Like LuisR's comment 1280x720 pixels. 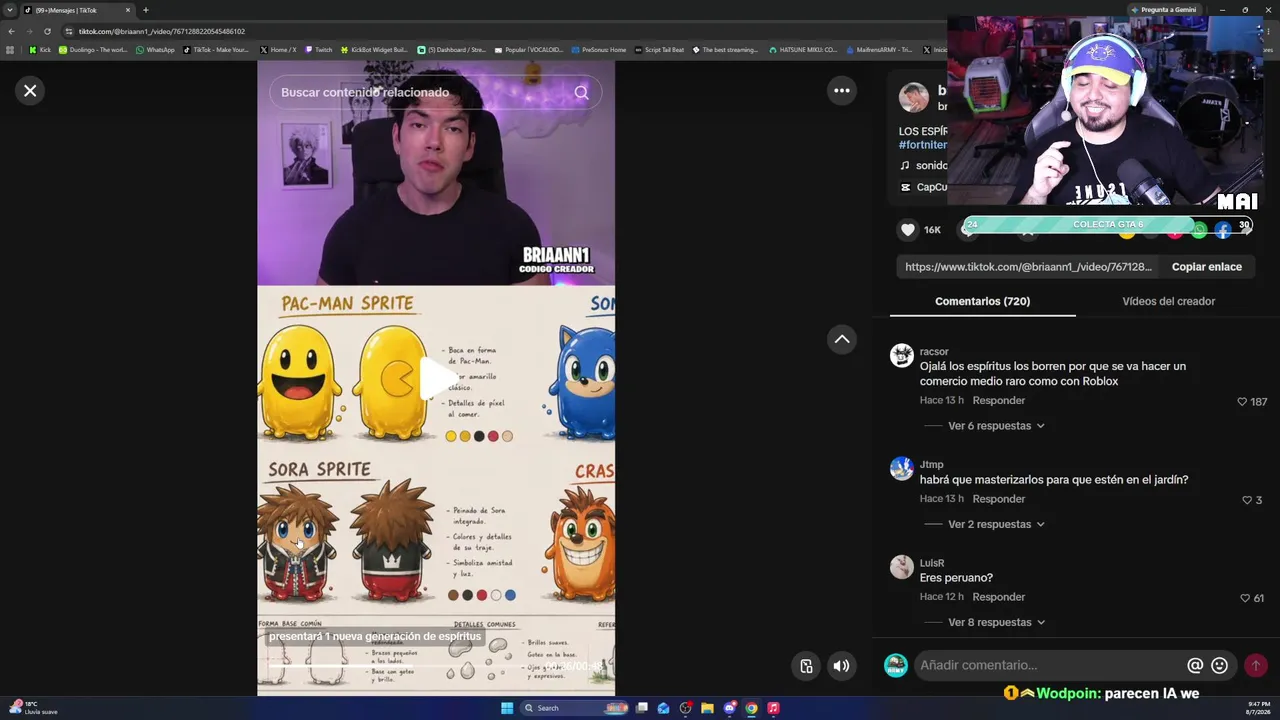1245,598
